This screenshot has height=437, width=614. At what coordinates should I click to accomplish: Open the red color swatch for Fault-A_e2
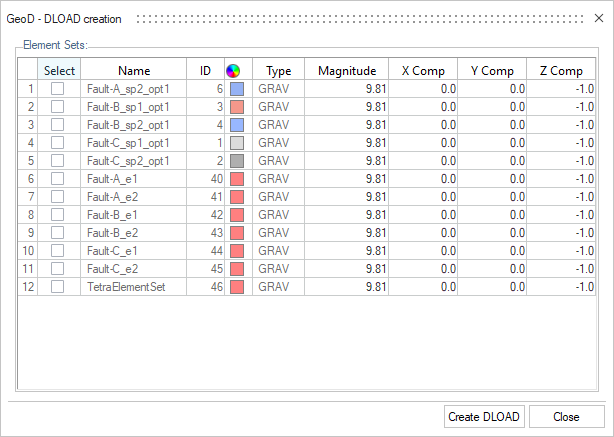point(237,197)
